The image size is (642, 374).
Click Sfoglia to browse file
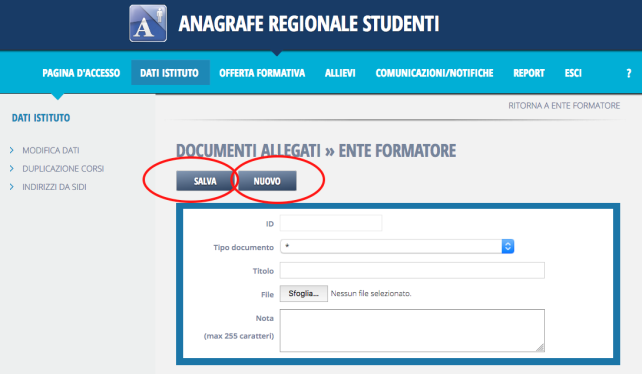[x=304, y=293]
